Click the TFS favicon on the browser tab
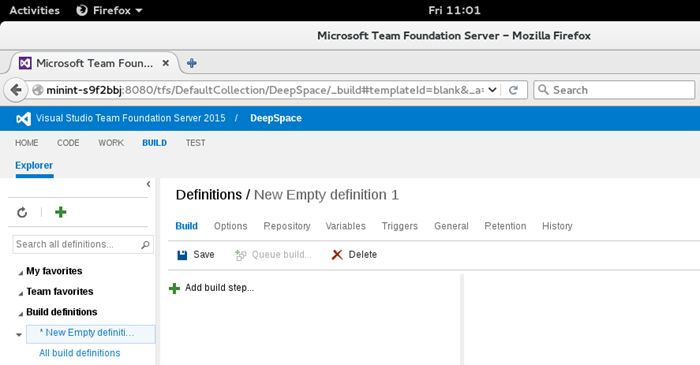700x365 pixels. pos(25,63)
